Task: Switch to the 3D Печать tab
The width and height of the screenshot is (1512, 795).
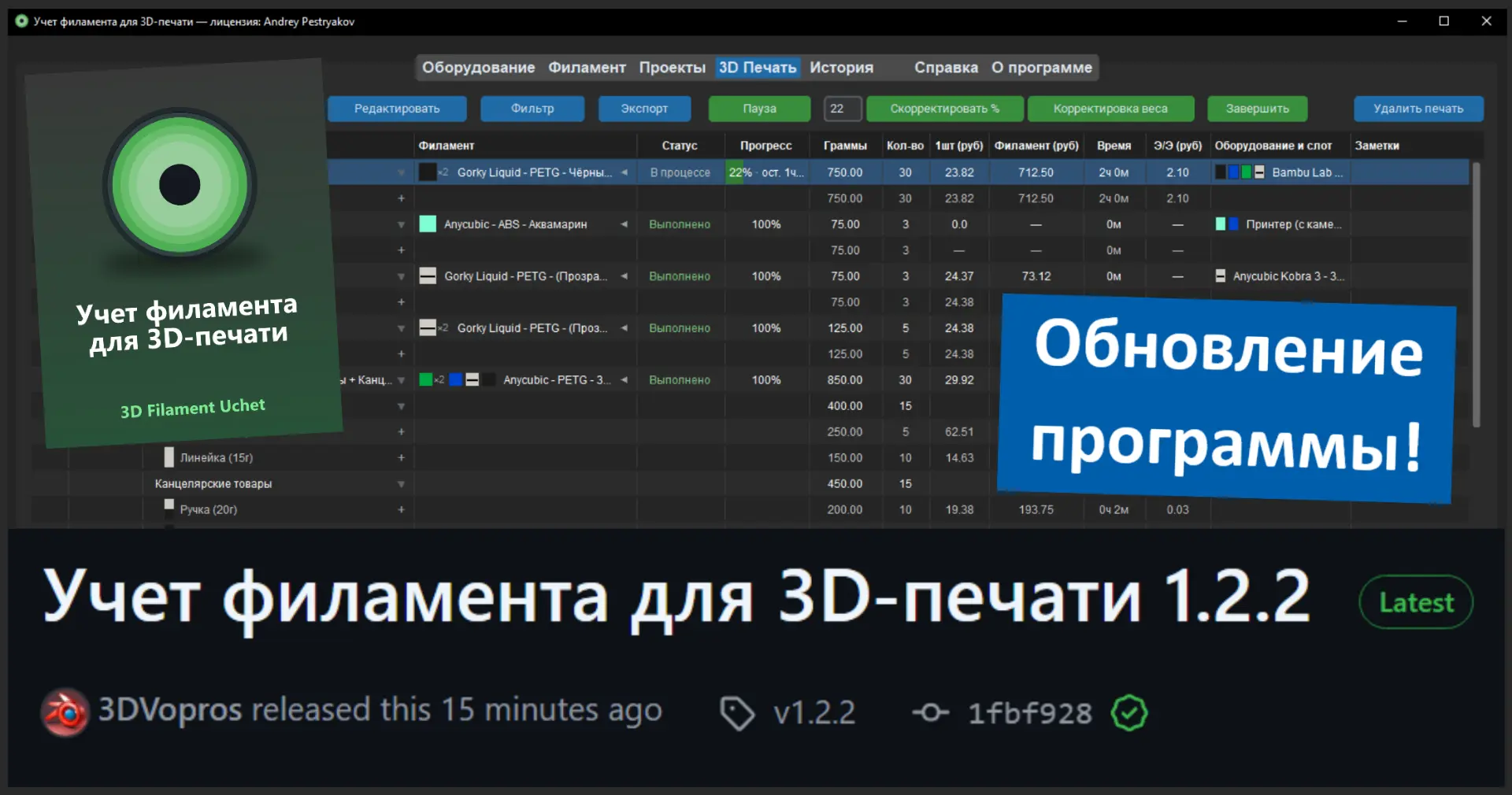Action: point(758,68)
